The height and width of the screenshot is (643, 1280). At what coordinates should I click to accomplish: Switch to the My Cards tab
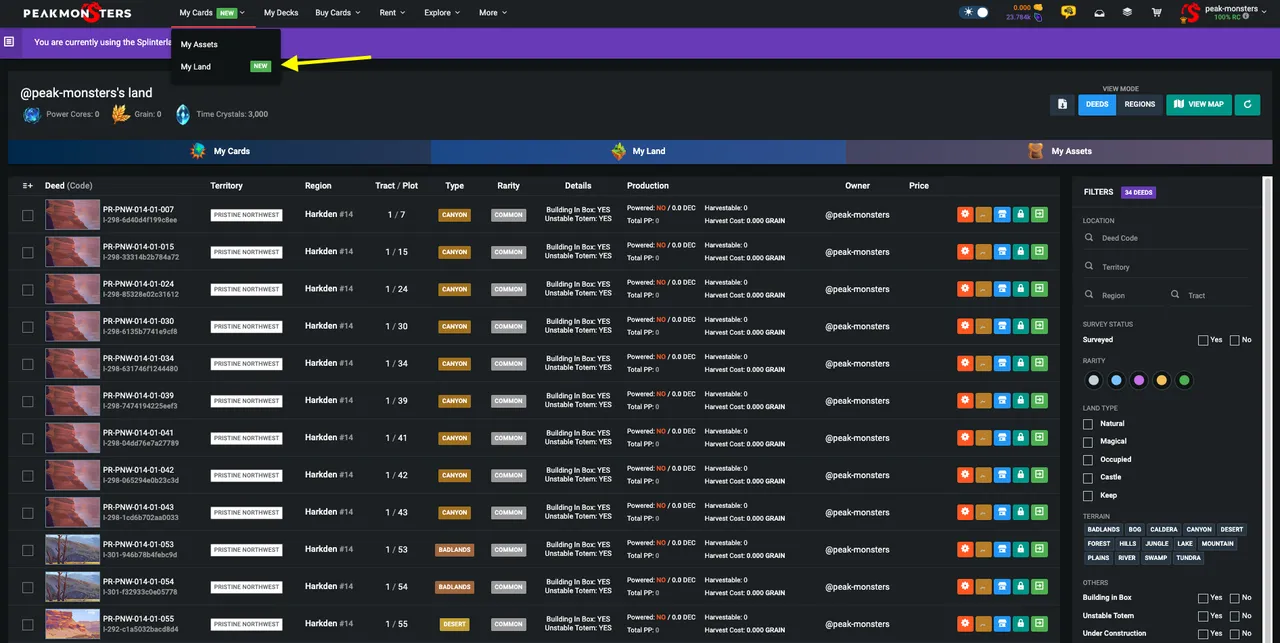(x=219, y=151)
